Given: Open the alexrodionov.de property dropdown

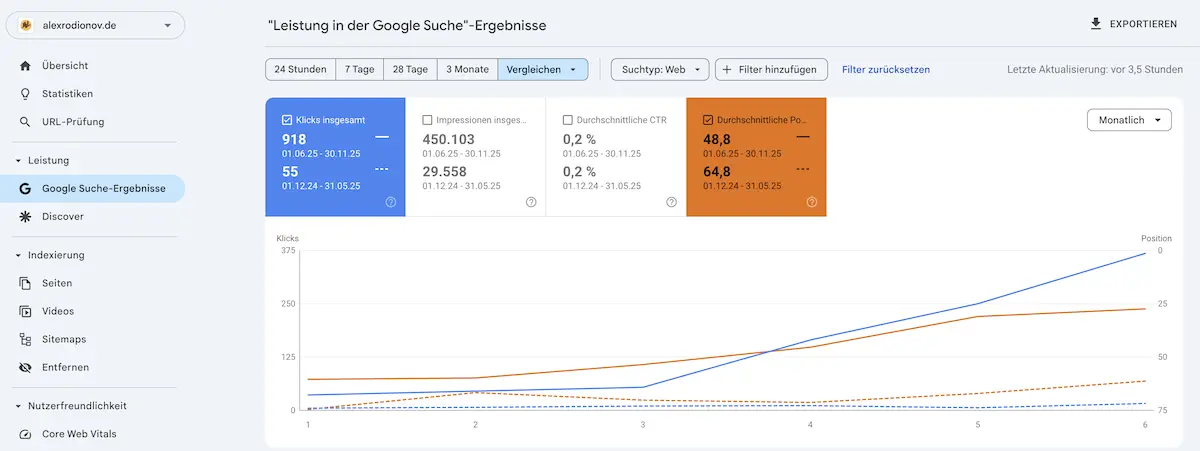Looking at the screenshot, I should click(95, 25).
